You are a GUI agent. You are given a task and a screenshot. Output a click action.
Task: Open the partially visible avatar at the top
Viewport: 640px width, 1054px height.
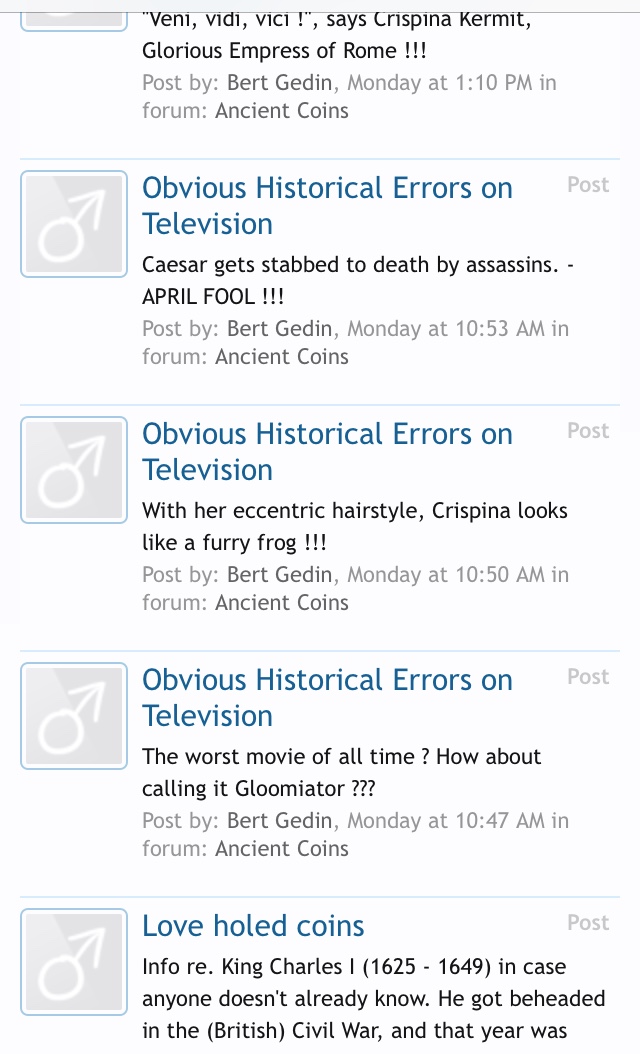pos(74,14)
